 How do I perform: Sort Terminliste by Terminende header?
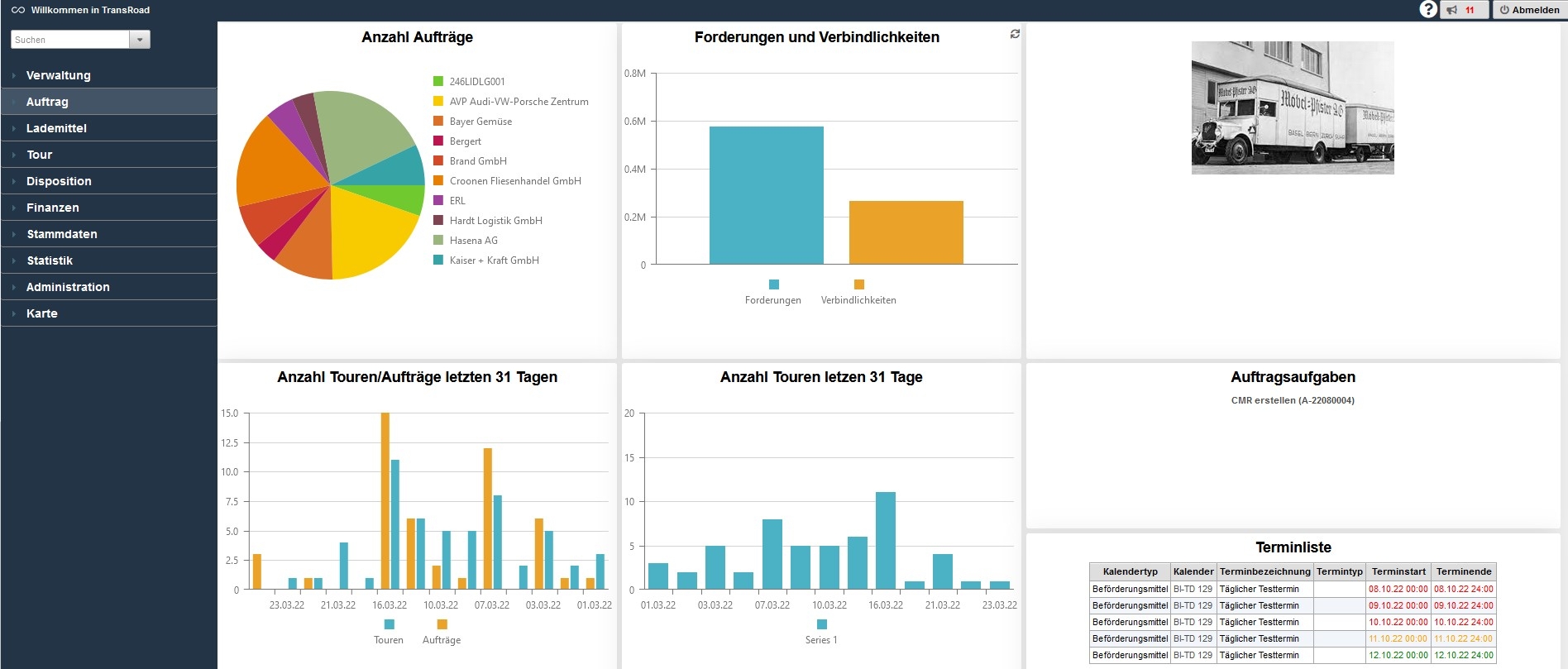click(x=1464, y=571)
